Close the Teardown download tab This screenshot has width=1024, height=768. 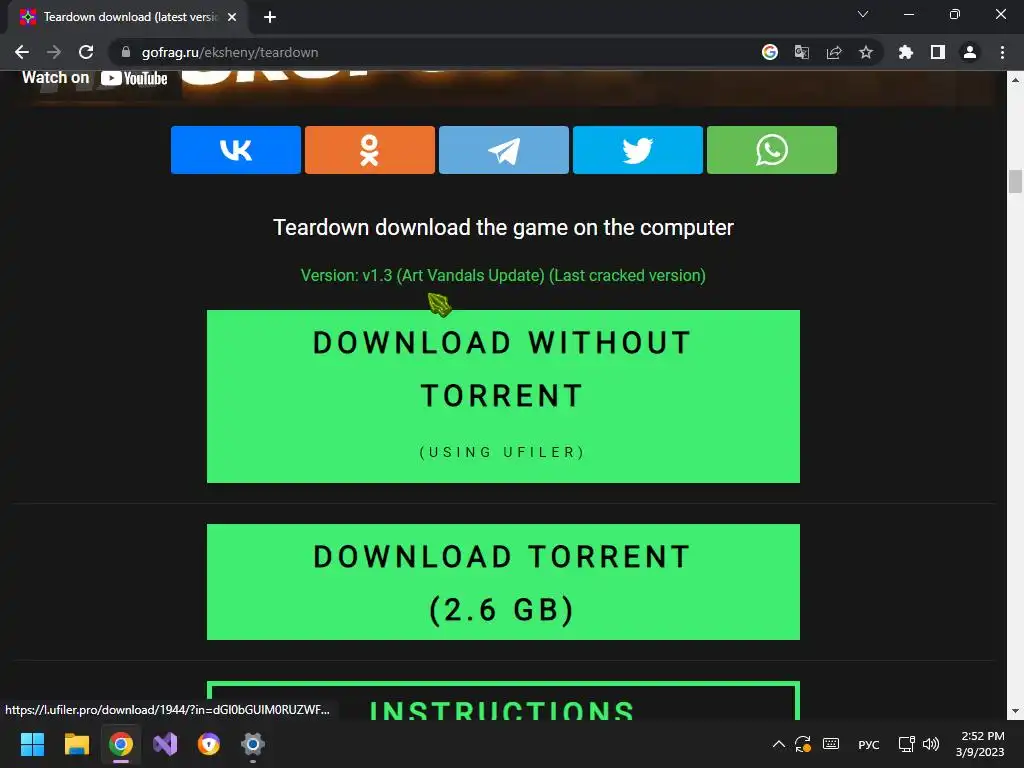pyautogui.click(x=232, y=17)
